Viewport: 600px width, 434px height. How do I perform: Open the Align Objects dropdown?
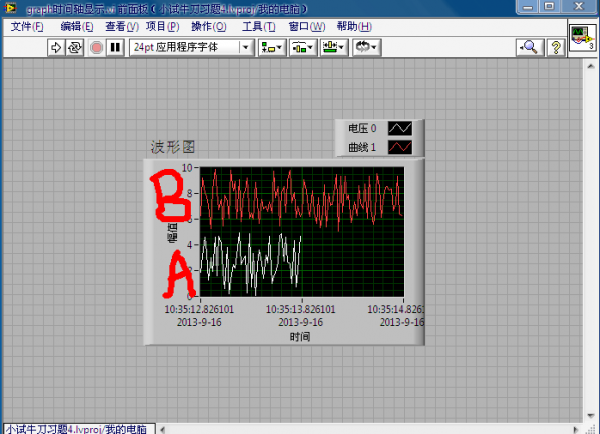tap(272, 47)
